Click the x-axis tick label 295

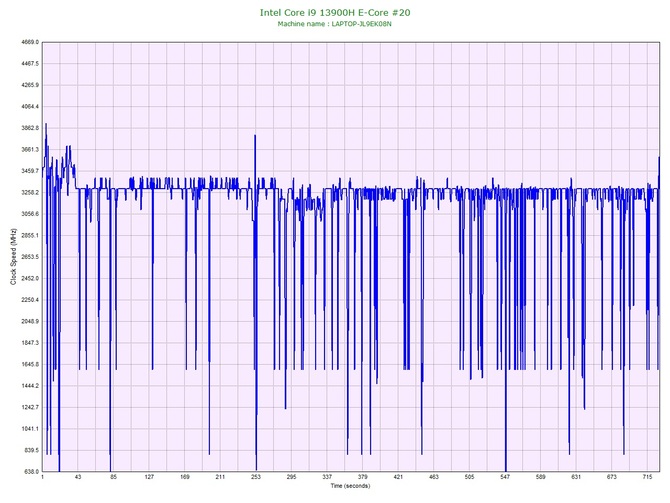click(291, 477)
